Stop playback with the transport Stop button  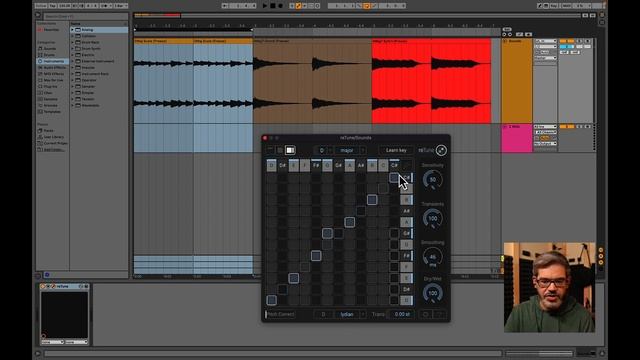pyautogui.click(x=273, y=6)
